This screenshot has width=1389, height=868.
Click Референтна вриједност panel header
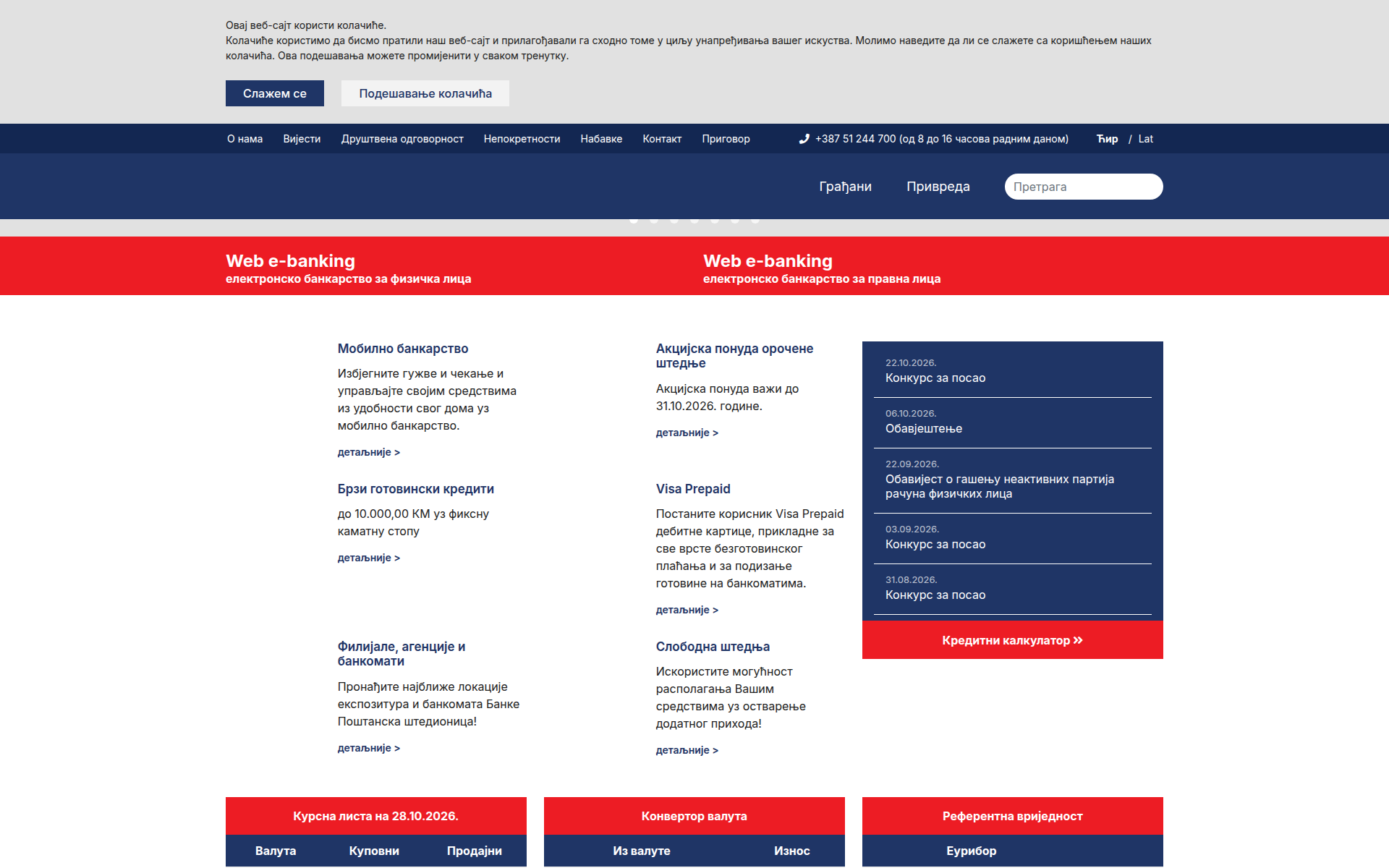tap(1013, 816)
